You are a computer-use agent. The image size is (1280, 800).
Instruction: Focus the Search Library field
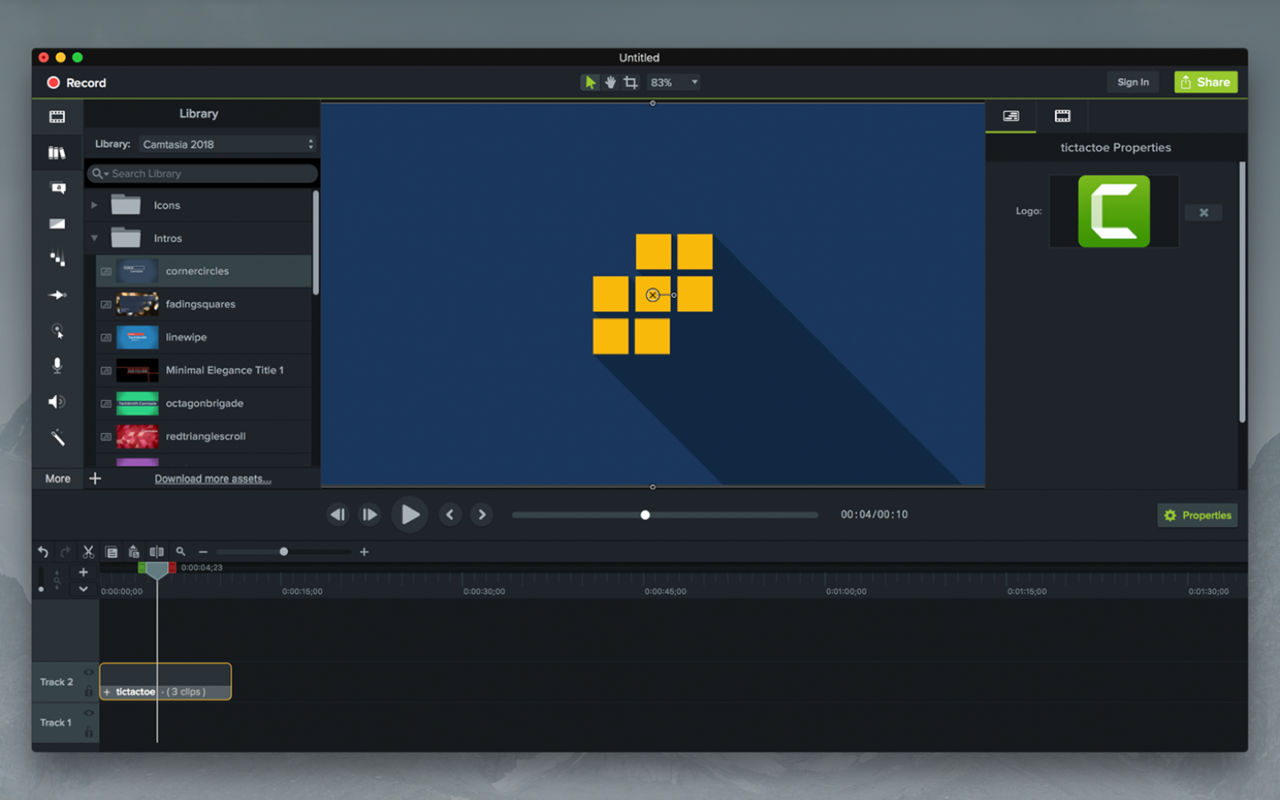(x=202, y=173)
